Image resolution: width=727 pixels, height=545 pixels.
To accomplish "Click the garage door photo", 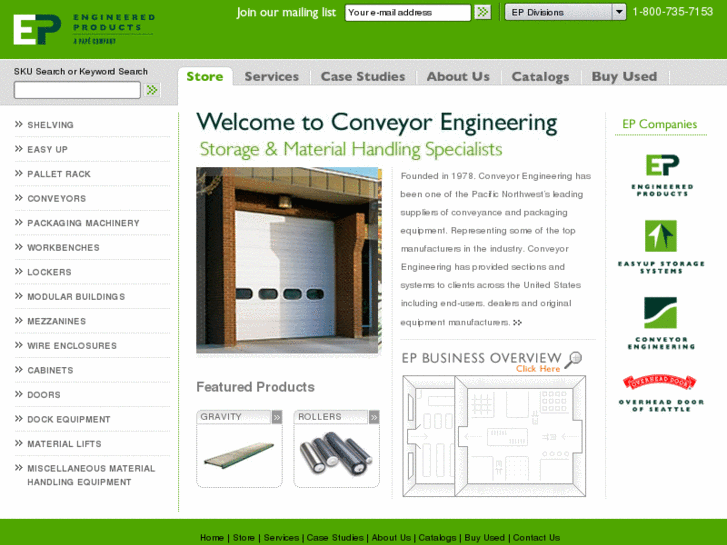I will tap(287, 260).
